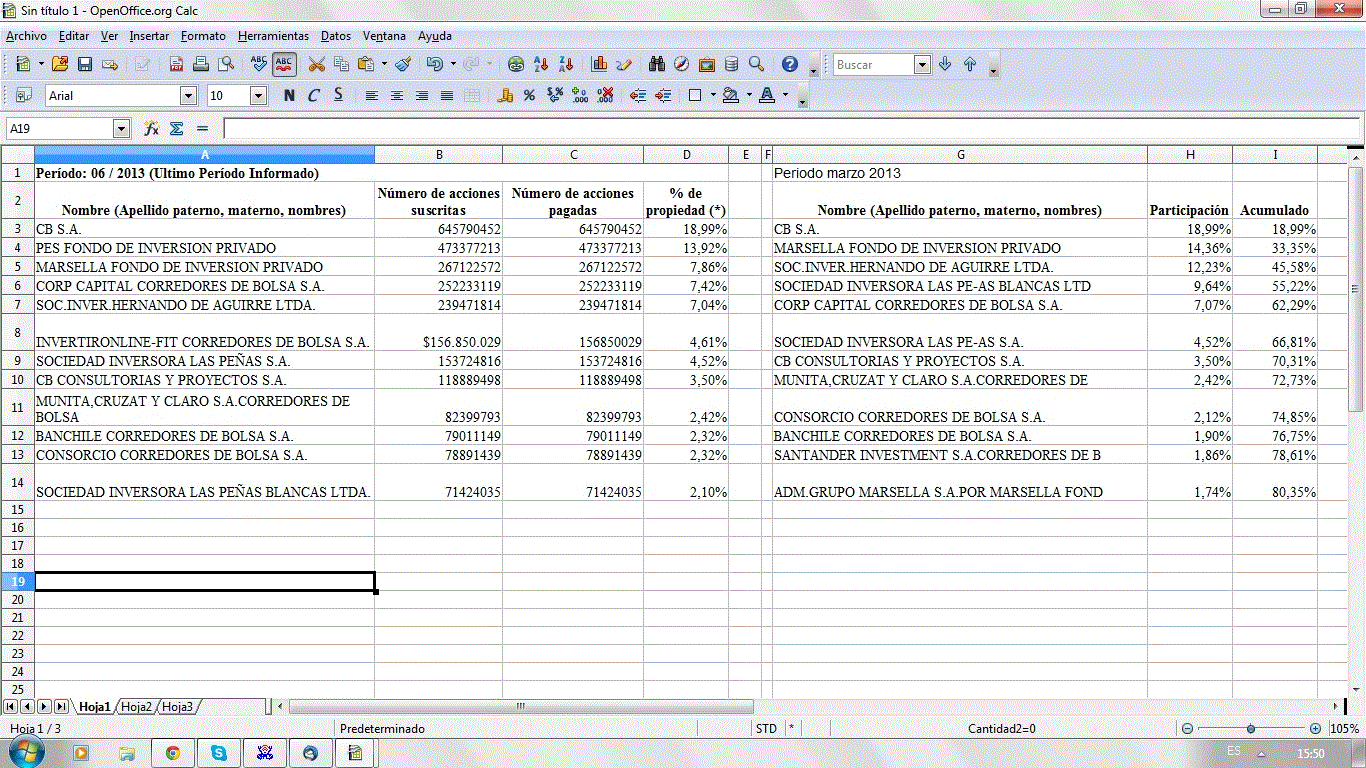
Task: Click the Sum button
Action: [x=177, y=129]
